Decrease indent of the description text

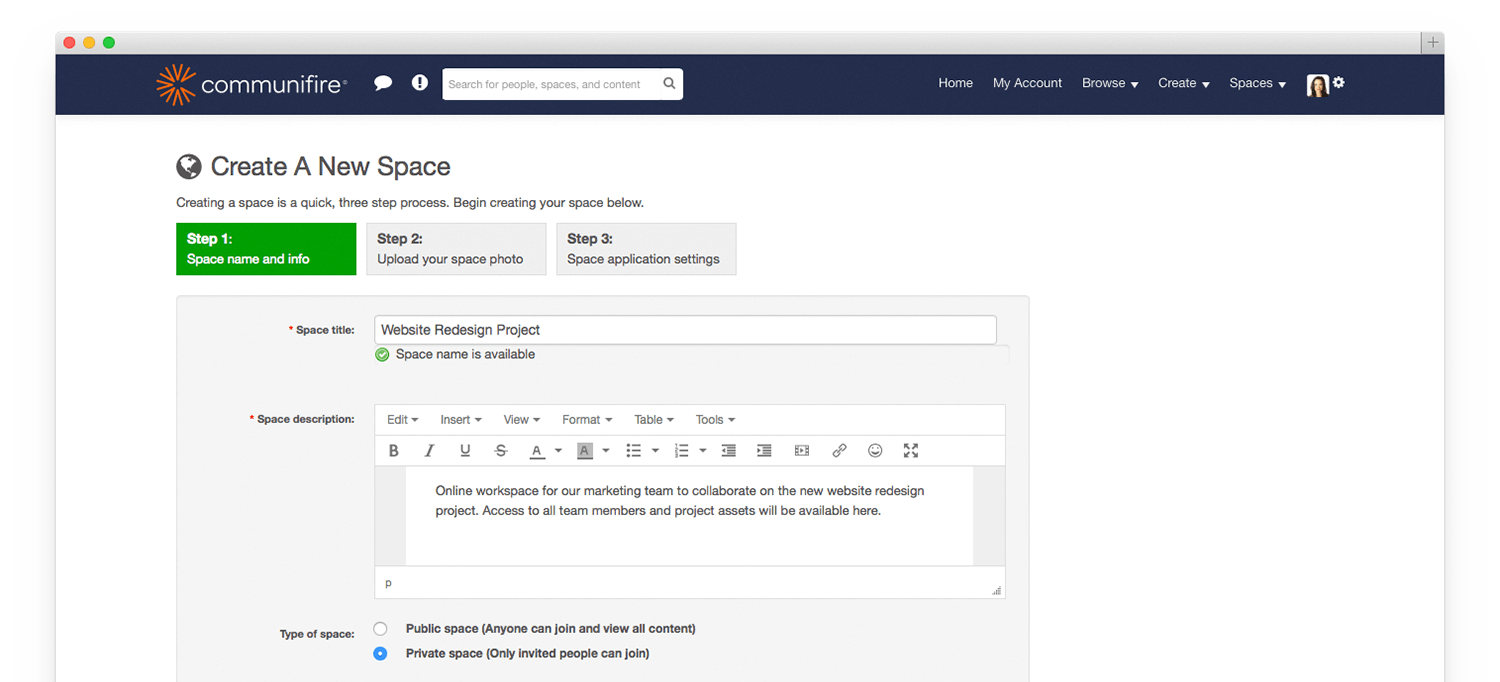(728, 450)
